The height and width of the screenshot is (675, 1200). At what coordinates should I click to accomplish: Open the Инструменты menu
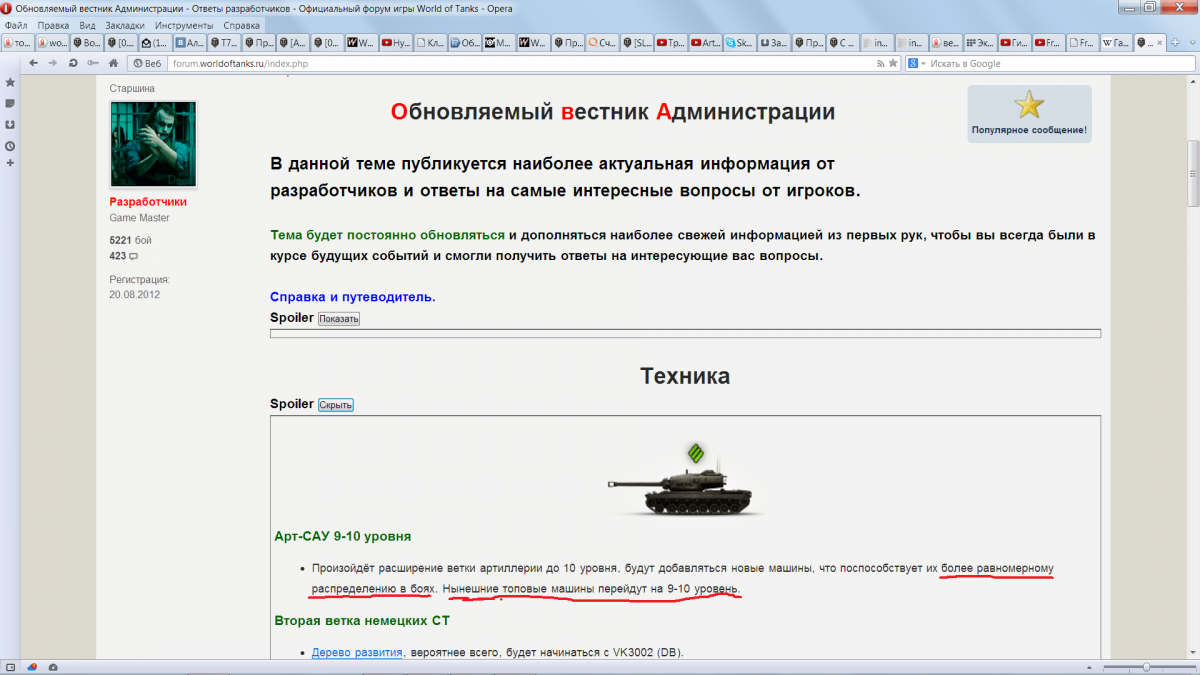183,25
